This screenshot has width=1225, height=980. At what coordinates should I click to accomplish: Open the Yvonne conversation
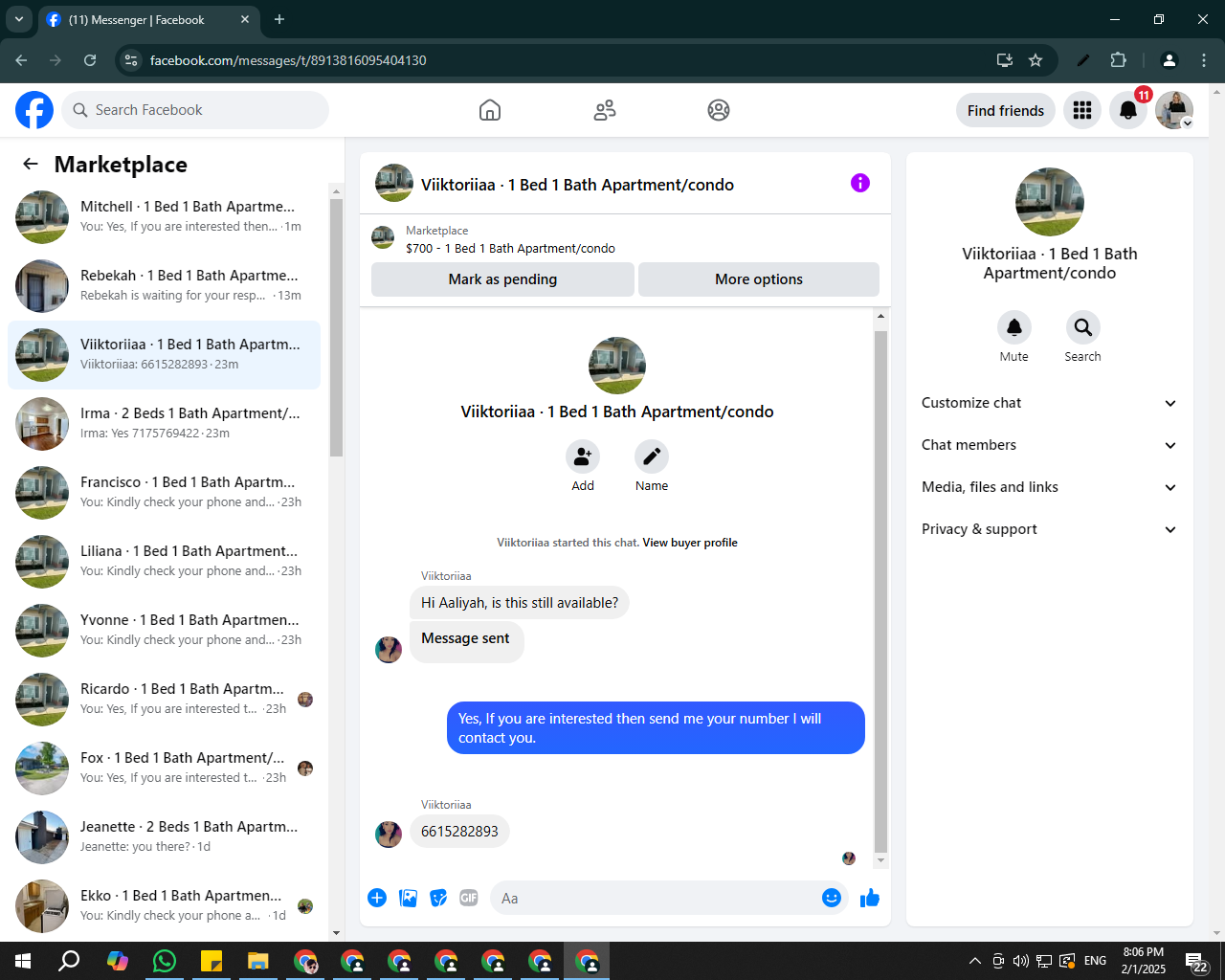click(165, 631)
